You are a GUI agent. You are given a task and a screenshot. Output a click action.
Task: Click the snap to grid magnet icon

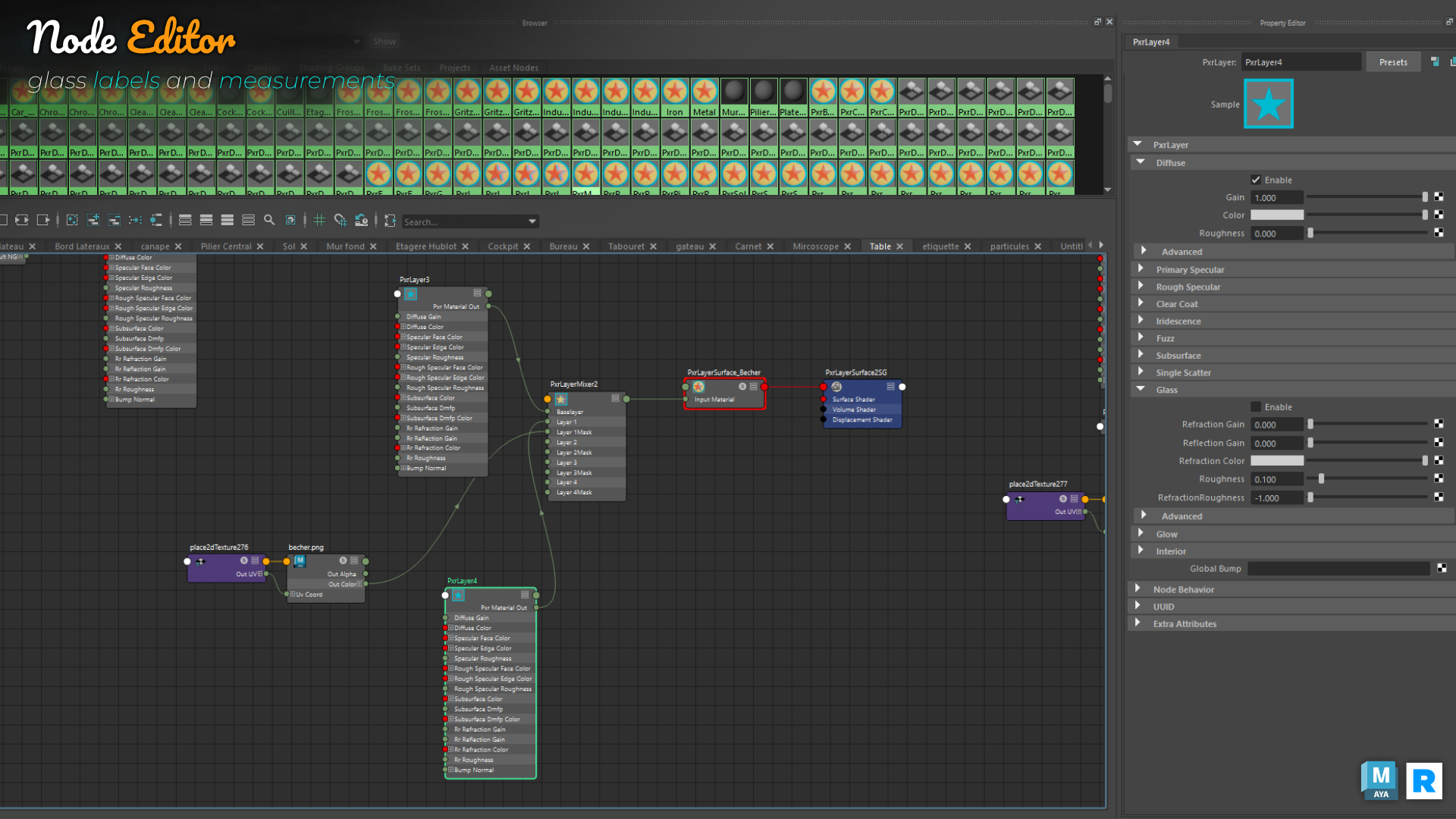340,220
